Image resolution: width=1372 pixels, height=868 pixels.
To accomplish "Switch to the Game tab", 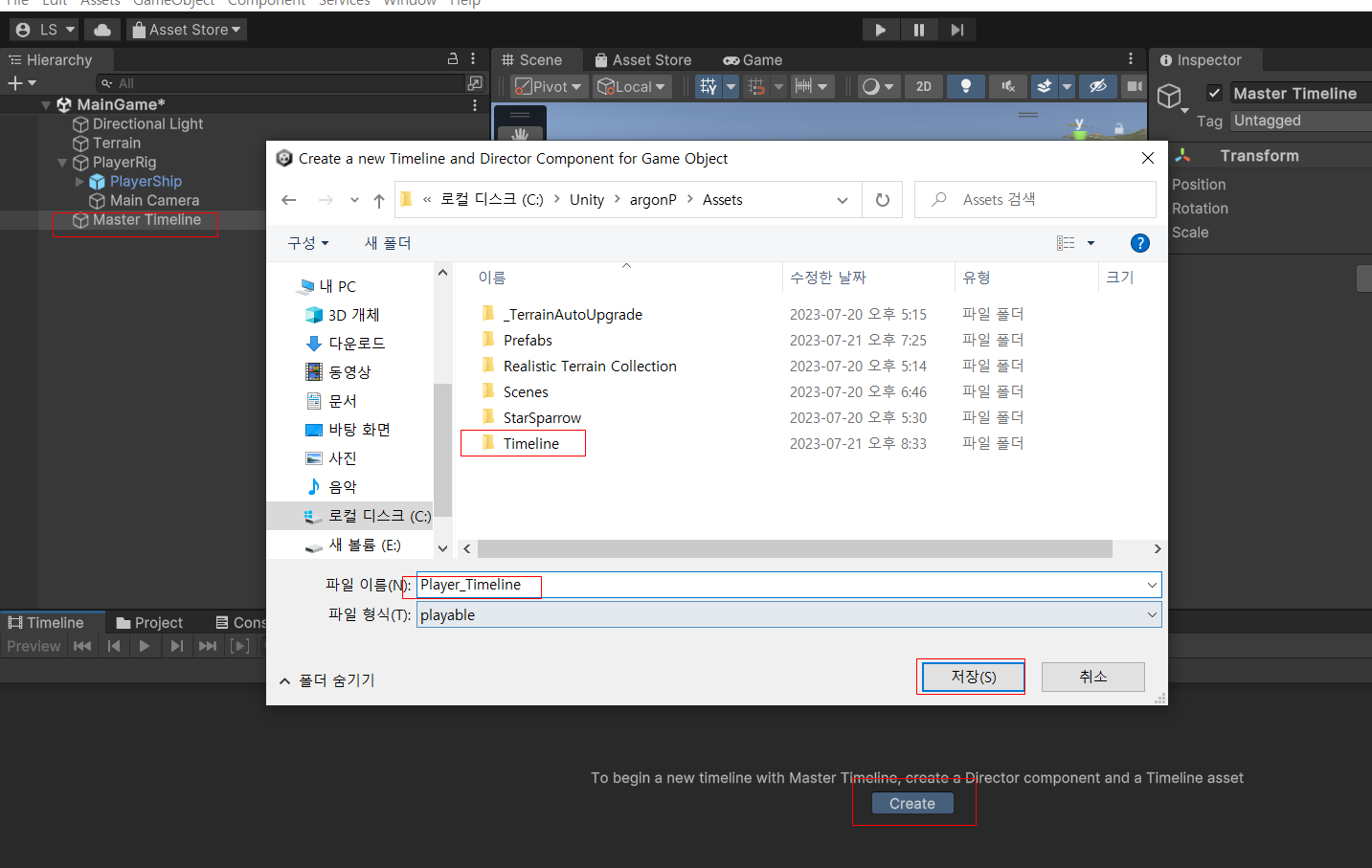I will 753,60.
